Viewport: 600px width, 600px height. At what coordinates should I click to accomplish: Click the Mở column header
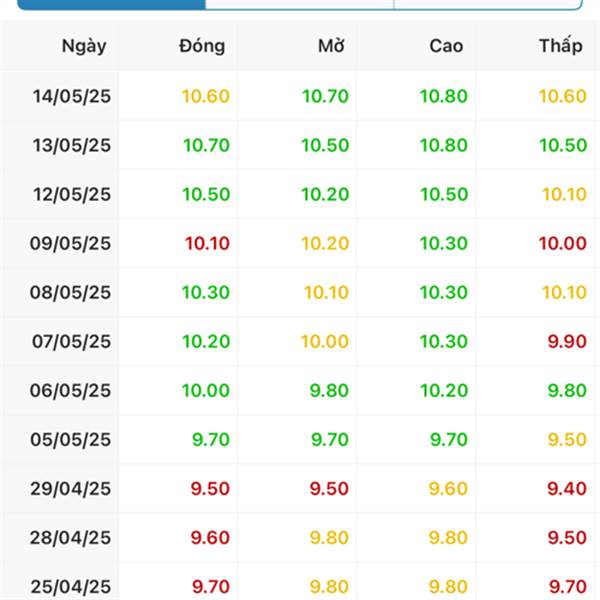[331, 46]
